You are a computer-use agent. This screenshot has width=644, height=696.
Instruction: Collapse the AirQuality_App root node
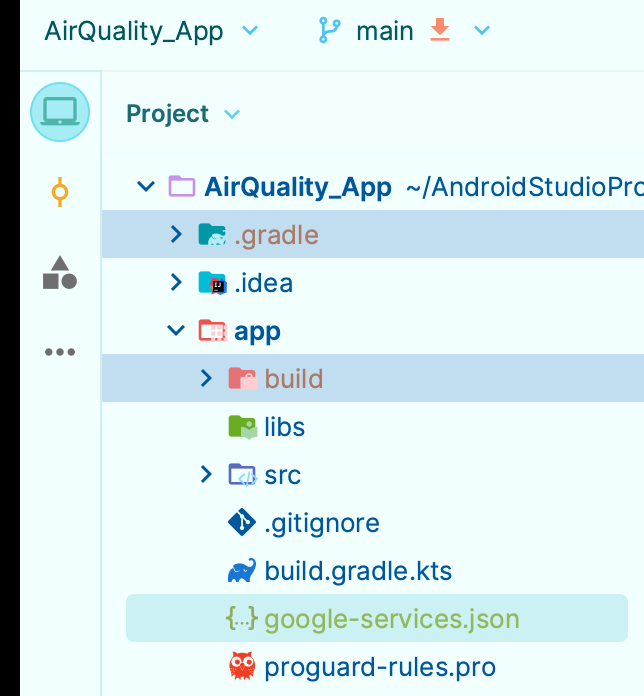(x=146, y=186)
